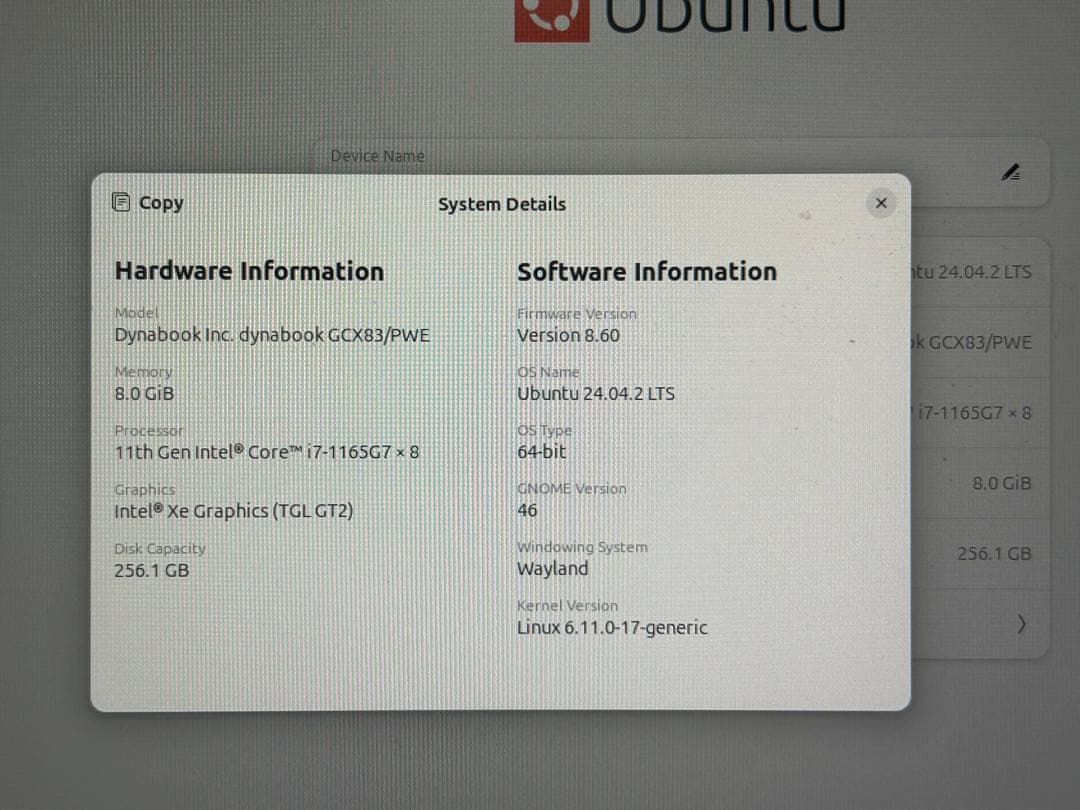Click the pencil icon to edit device name
This screenshot has width=1080, height=810.
tap(1012, 172)
